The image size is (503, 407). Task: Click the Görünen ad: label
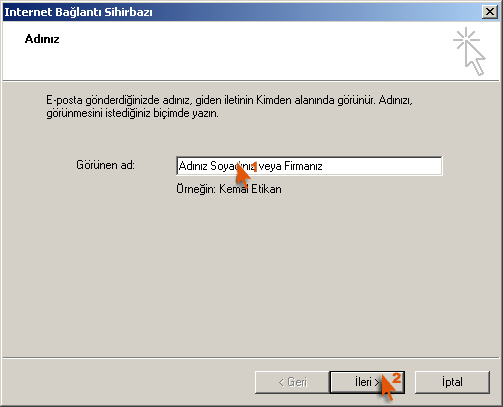105,165
